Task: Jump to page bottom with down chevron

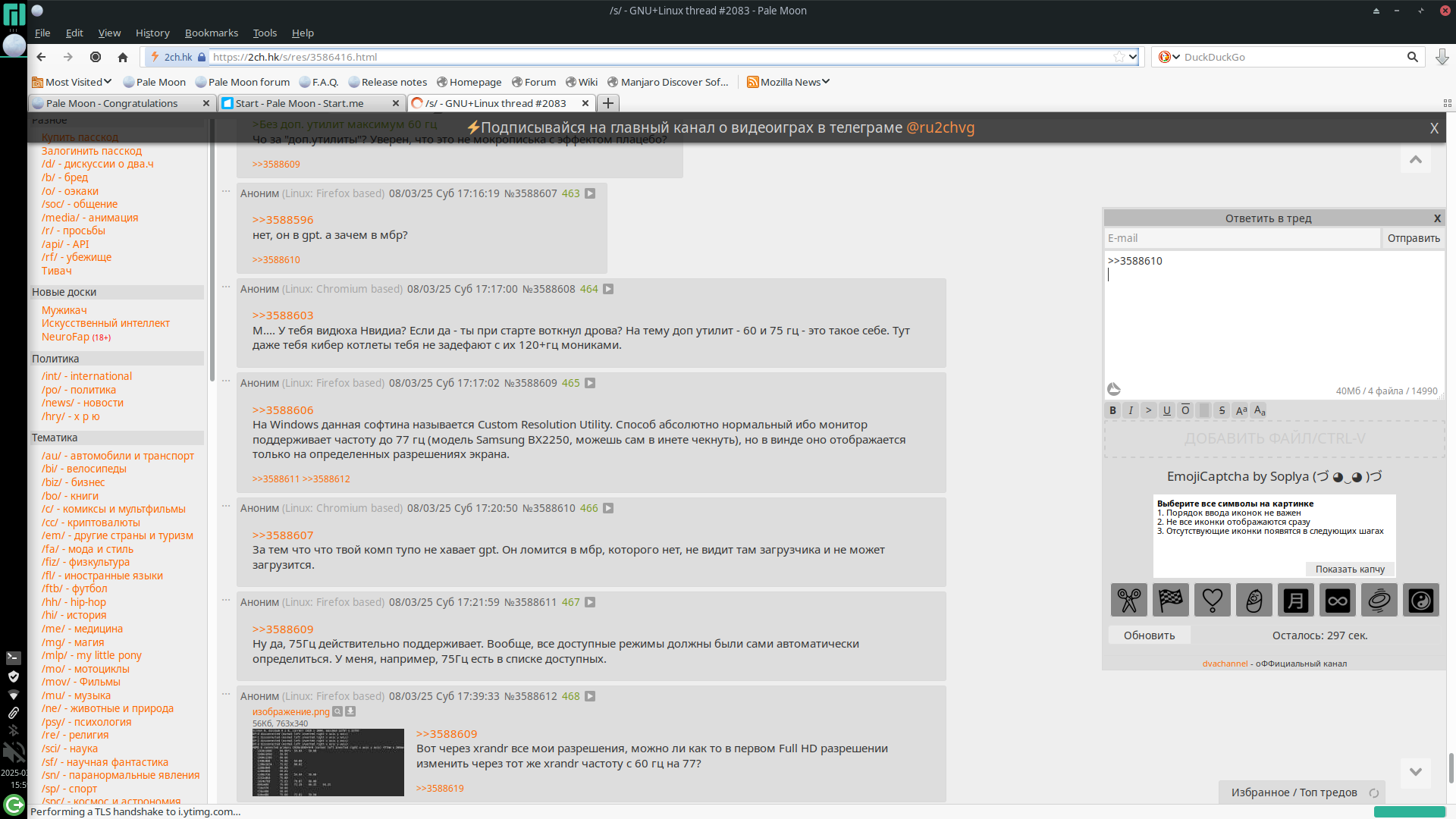Action: pyautogui.click(x=1416, y=772)
